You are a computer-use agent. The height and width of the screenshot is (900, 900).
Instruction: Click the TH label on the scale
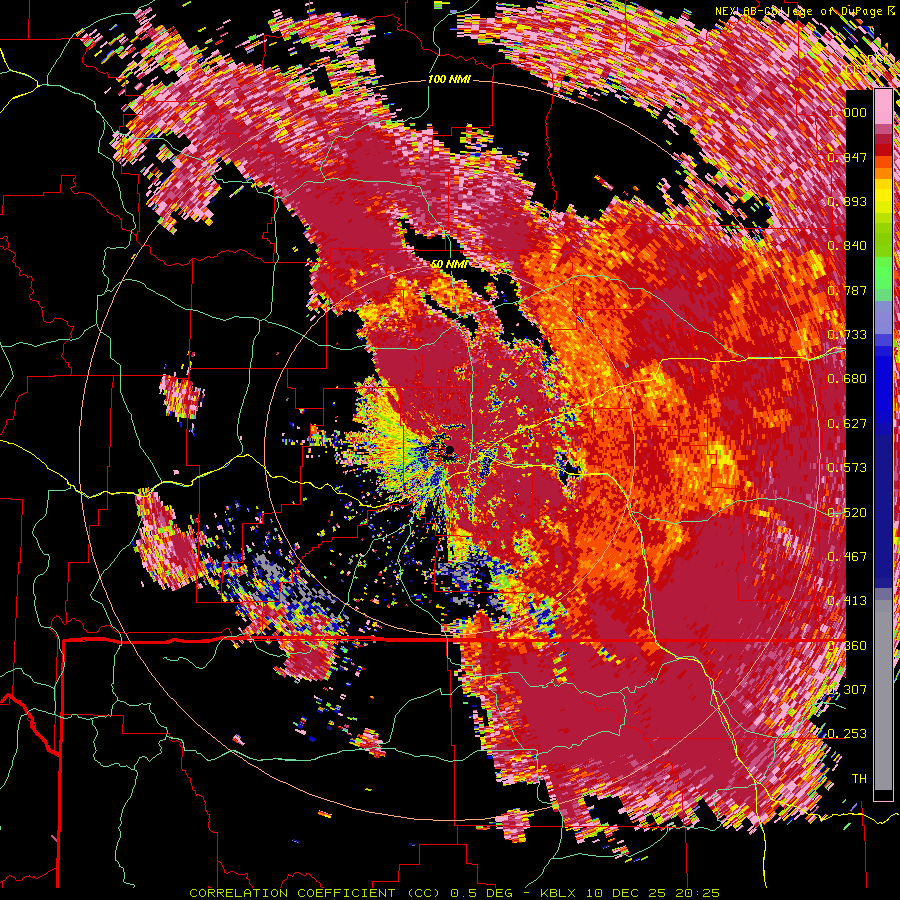[x=859, y=779]
